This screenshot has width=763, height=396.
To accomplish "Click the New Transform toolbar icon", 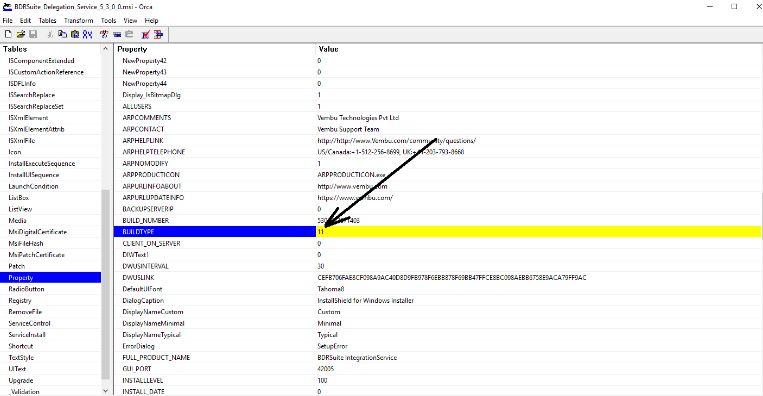I will (104, 34).
